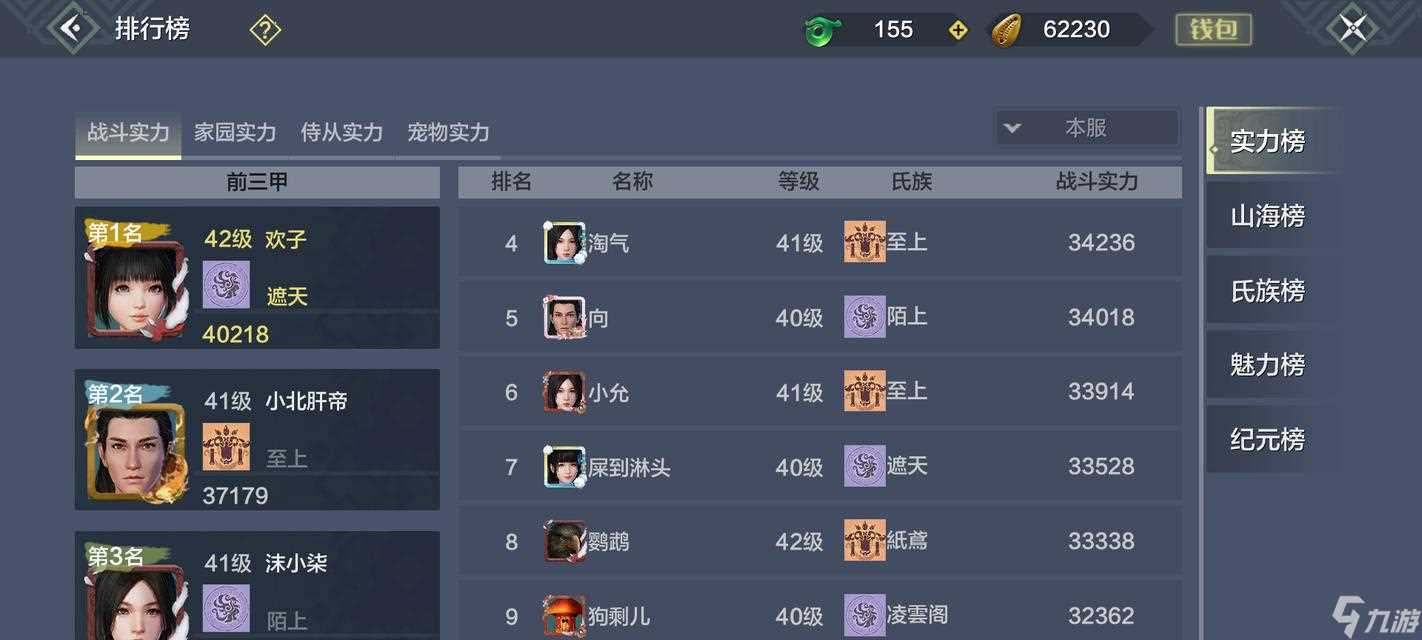
Task: Select the rank 7 屎到淋头 avatar
Action: 564,467
